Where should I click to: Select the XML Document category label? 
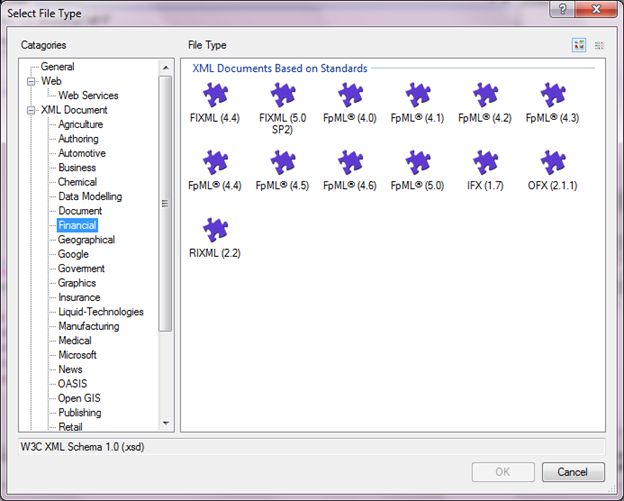coord(74,110)
